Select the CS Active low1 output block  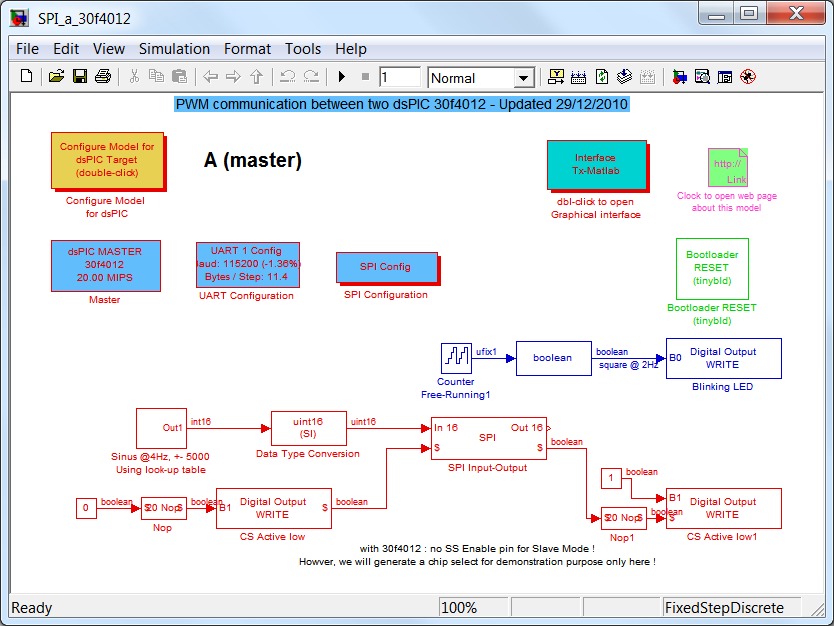coord(724,508)
